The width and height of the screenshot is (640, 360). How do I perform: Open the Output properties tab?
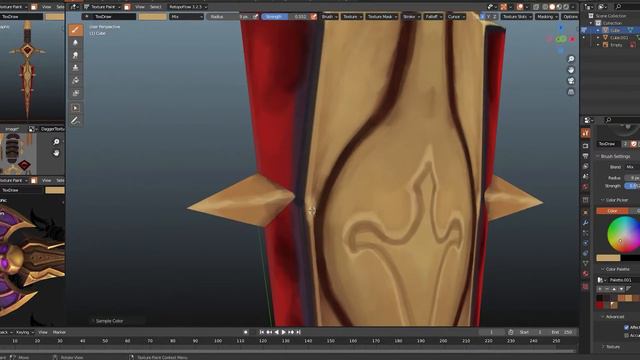[586, 156]
